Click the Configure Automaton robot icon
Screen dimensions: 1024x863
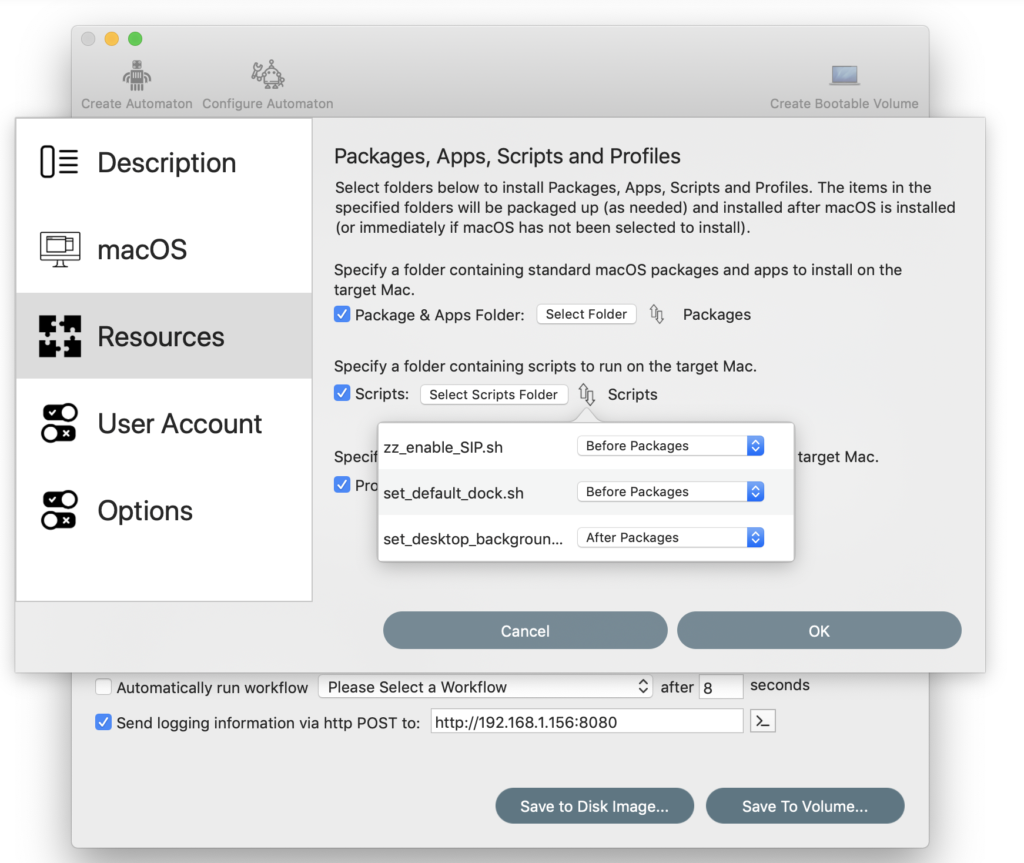pyautogui.click(x=268, y=74)
